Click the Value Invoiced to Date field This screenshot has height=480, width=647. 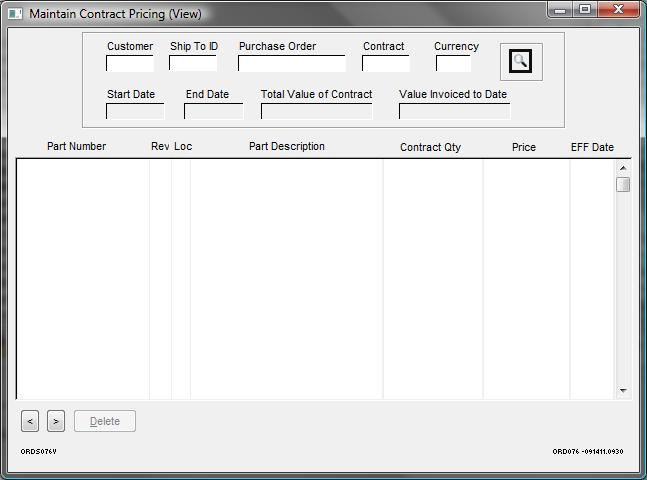coord(454,111)
